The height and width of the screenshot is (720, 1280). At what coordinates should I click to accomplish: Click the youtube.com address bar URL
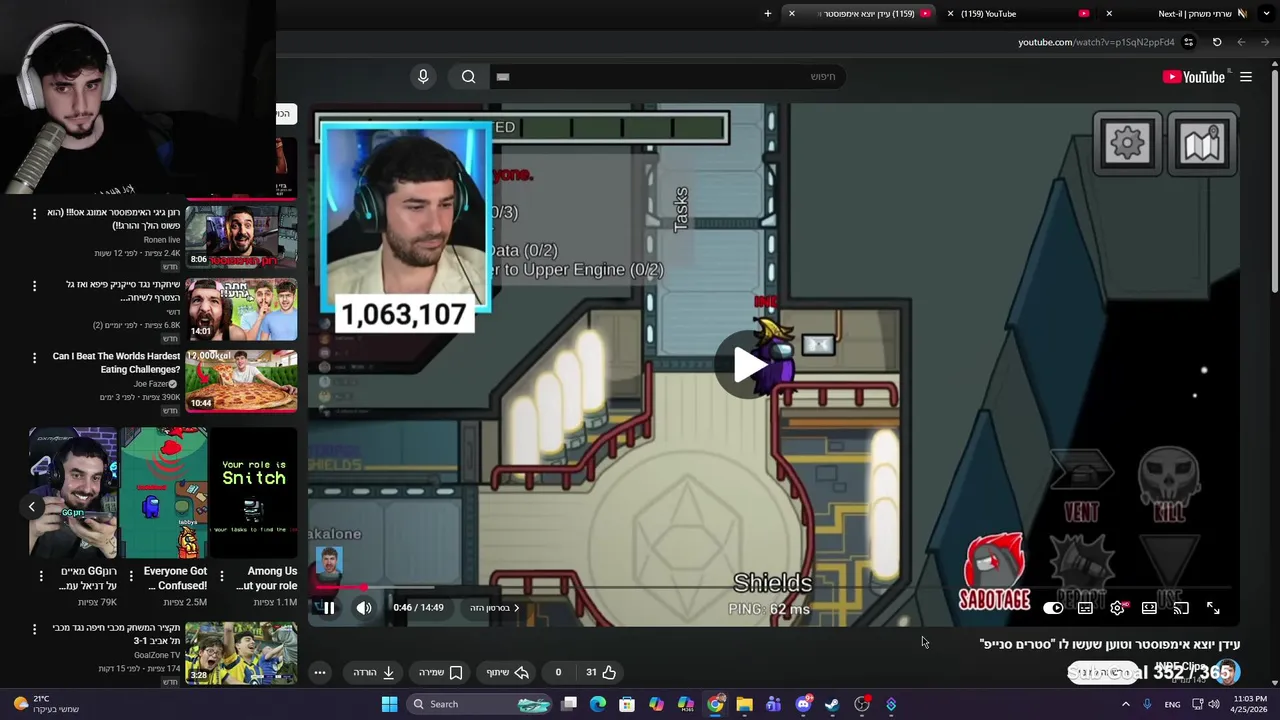[x=1096, y=42]
